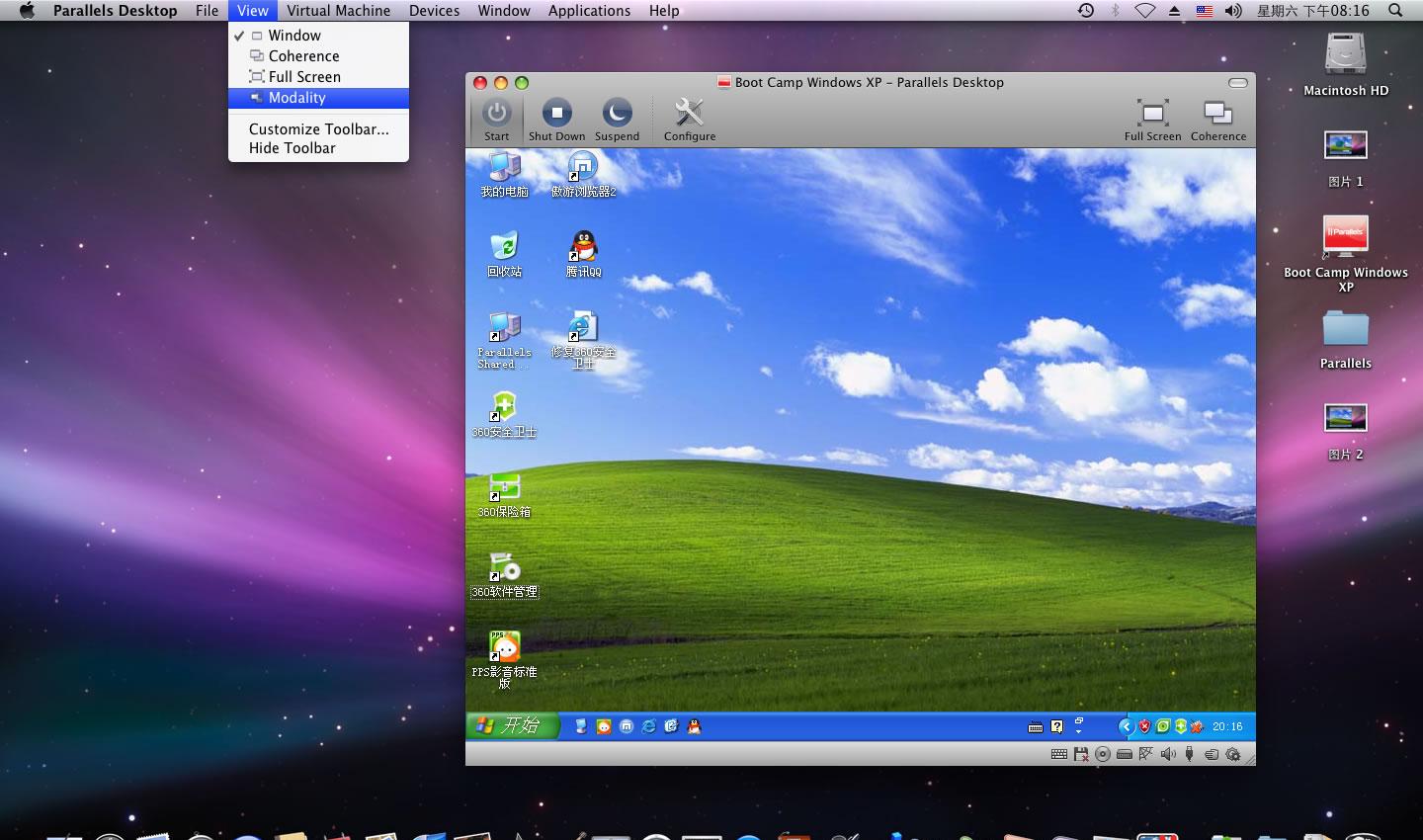Click the Start power button in toolbar
The width and height of the screenshot is (1423, 840).
point(496,120)
